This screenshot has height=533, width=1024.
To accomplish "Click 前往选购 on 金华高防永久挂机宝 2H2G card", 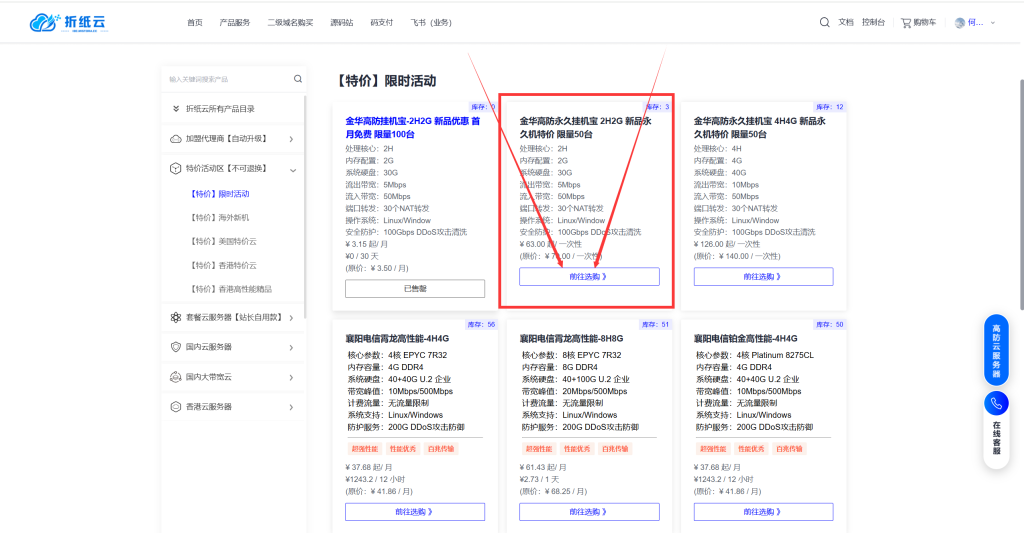I will (589, 276).
